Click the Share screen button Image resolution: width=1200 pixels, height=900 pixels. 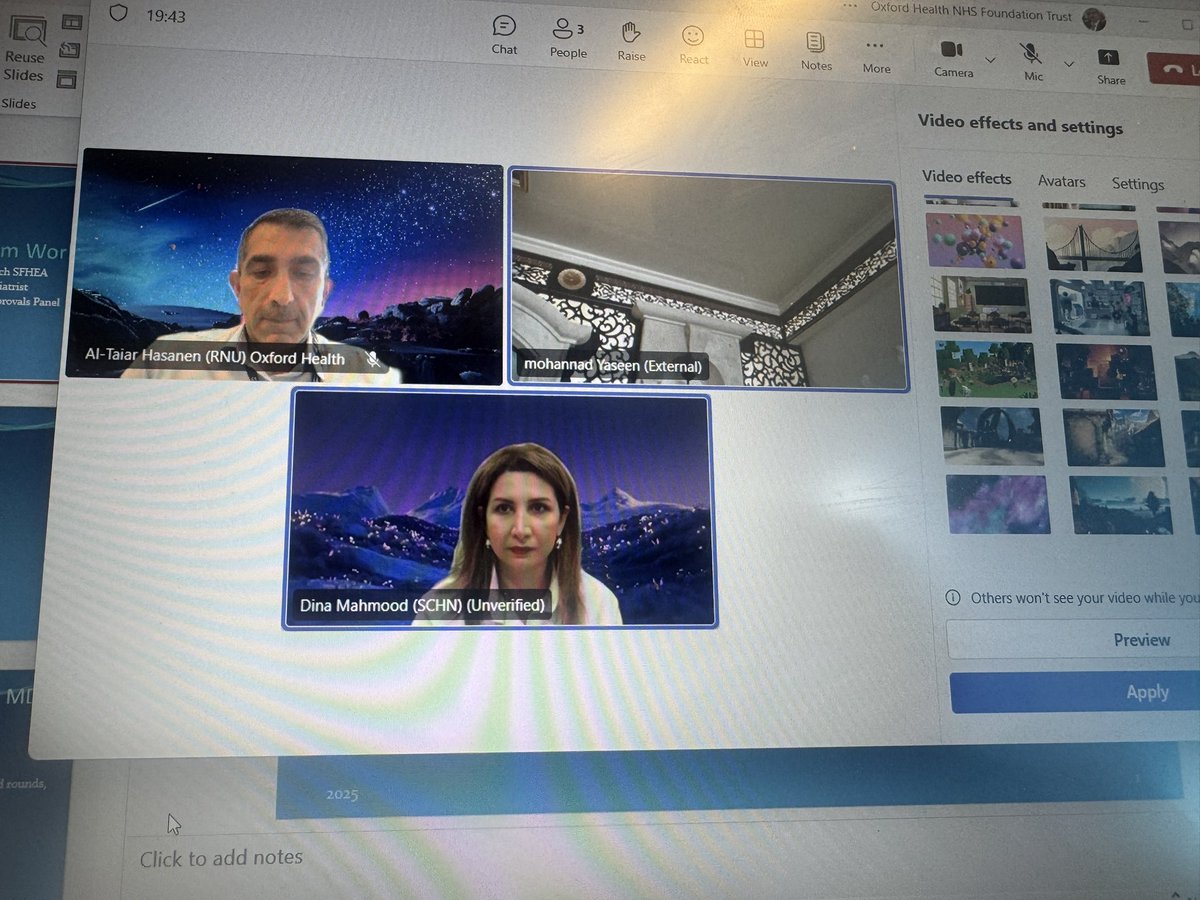pos(1110,66)
